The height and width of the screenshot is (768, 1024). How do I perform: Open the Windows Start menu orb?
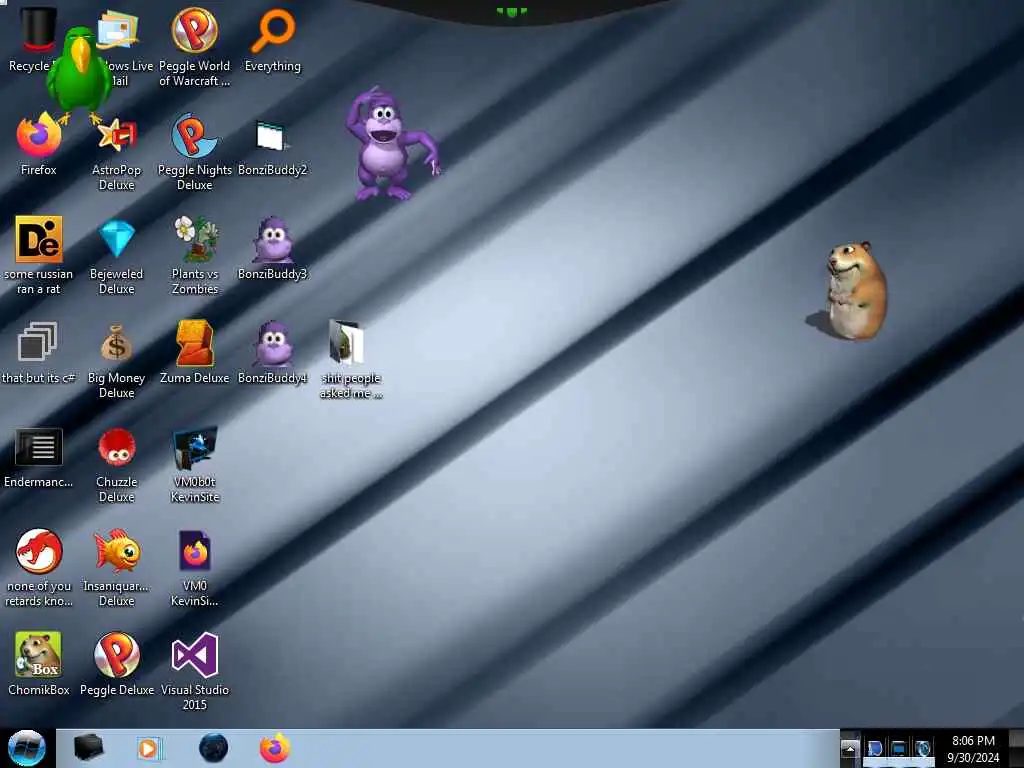[x=27, y=748]
